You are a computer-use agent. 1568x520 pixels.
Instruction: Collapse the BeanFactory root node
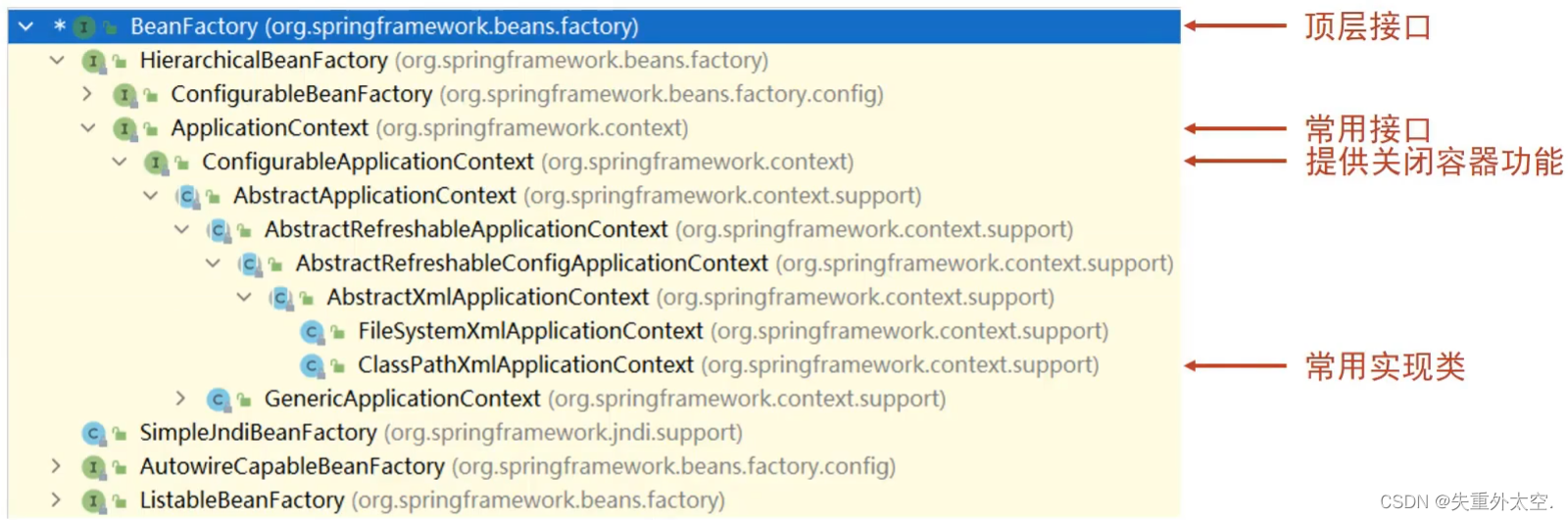(x=26, y=26)
